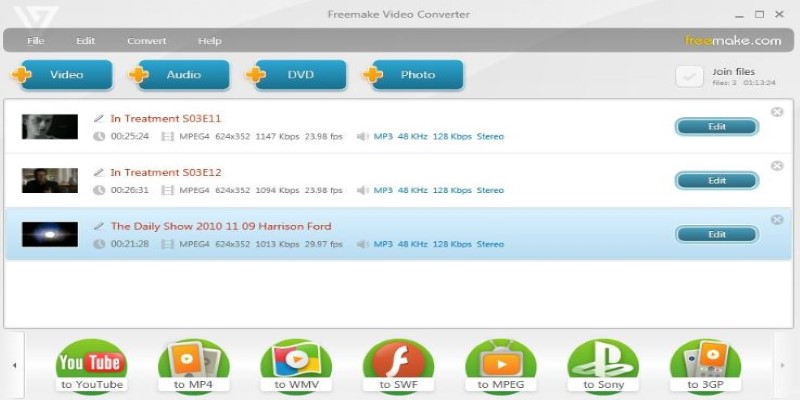Click the film icon for S03E12 video info

click(x=167, y=190)
